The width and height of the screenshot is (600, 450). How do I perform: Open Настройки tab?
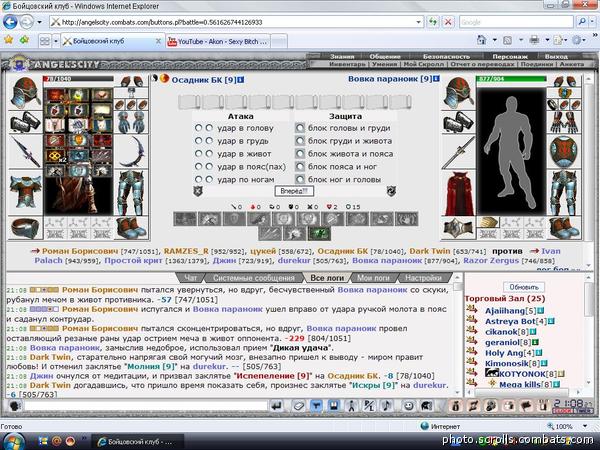423,278
